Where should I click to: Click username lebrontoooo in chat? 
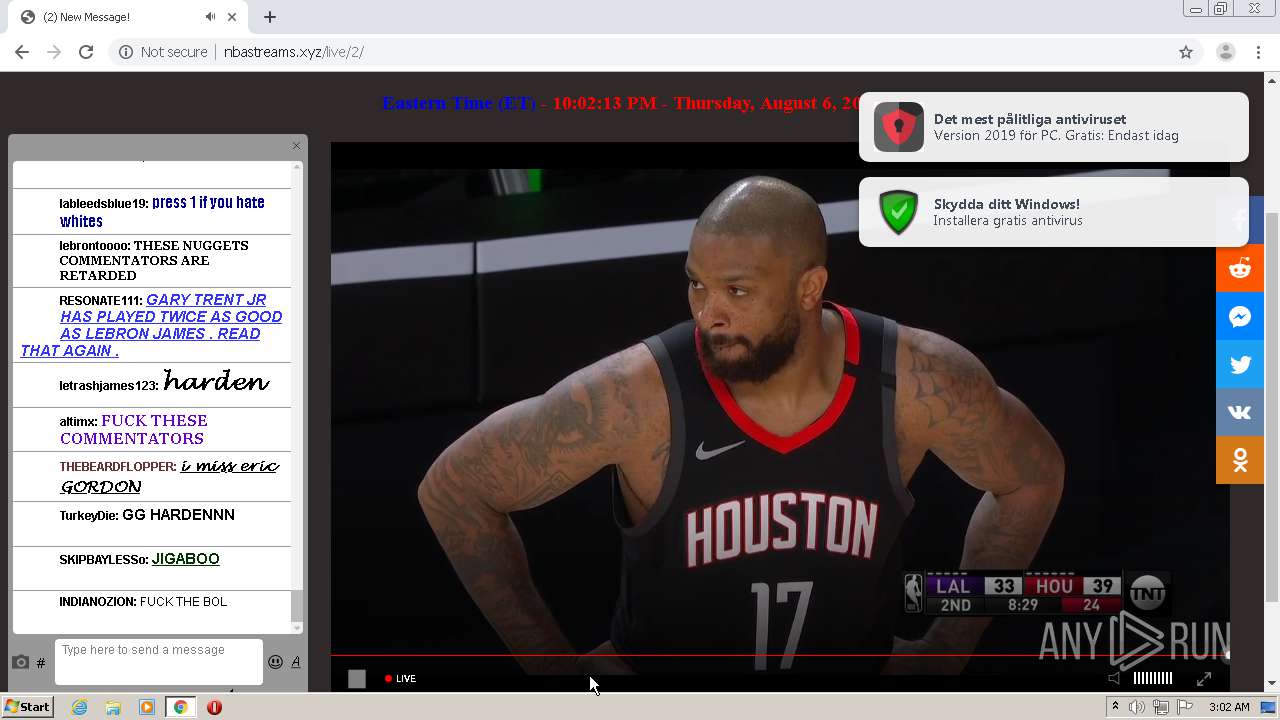coord(95,246)
